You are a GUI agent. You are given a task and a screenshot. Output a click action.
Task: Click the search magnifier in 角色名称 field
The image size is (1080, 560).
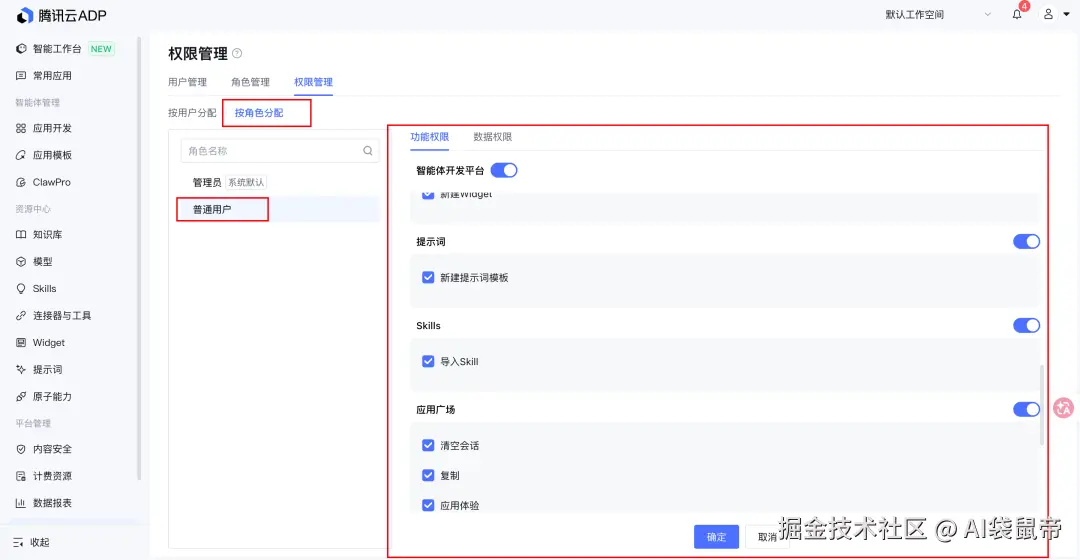pos(368,151)
